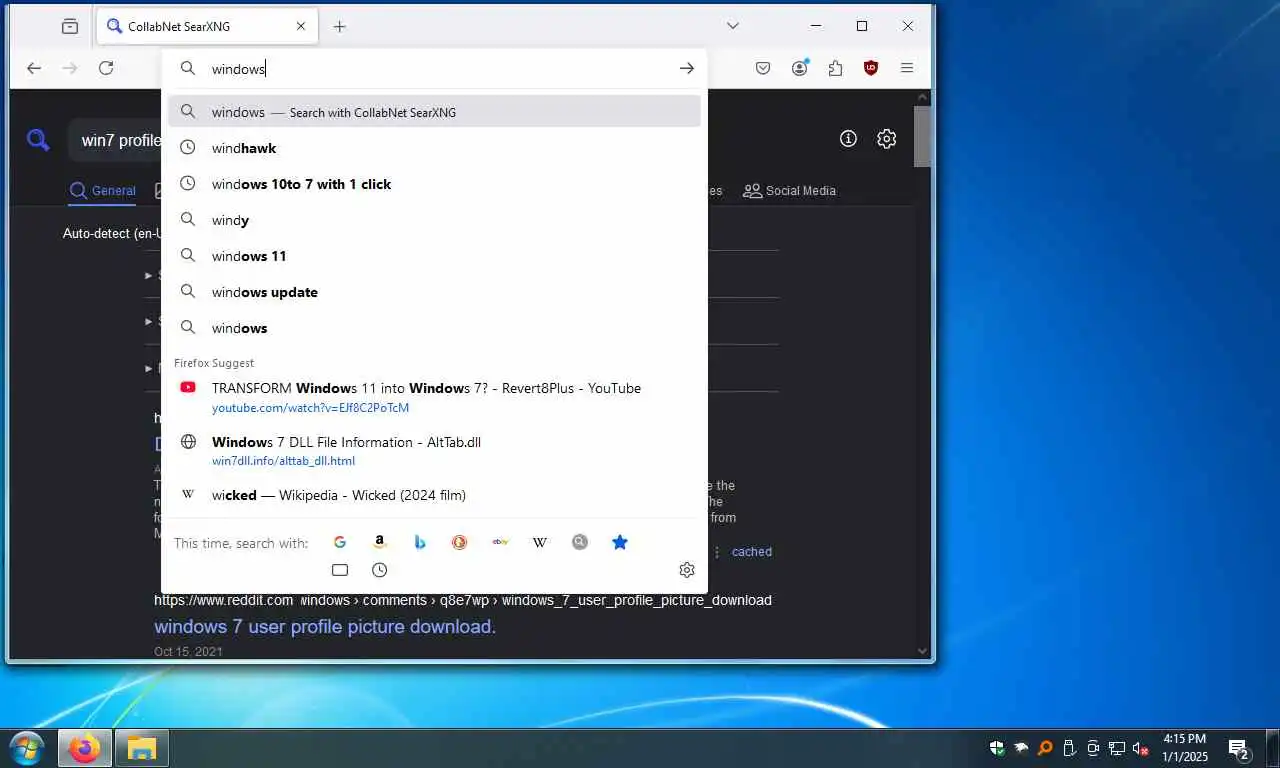Viewport: 1280px width, 768px height.
Task: Open the Windows Security tray icon
Action: tap(997, 748)
